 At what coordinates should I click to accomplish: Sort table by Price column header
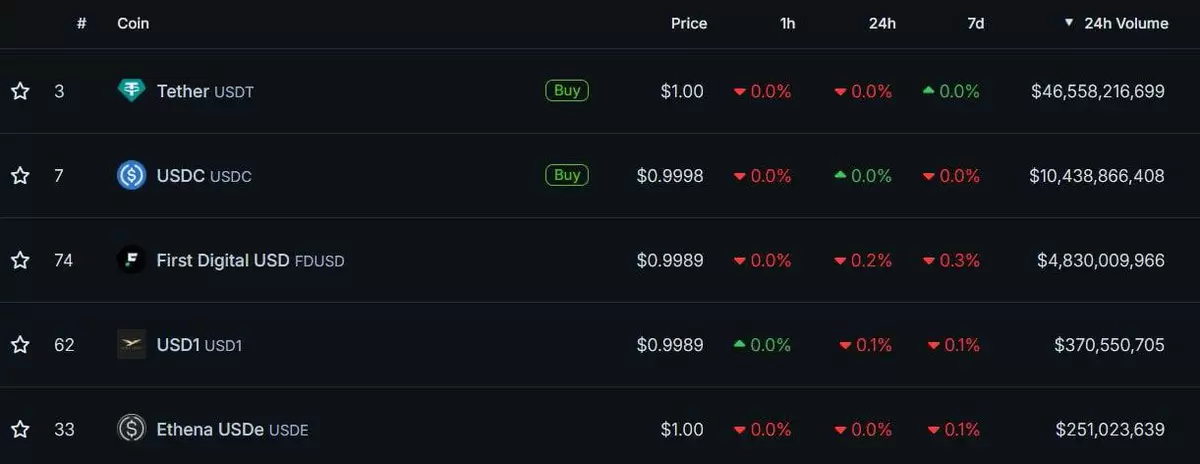(688, 23)
